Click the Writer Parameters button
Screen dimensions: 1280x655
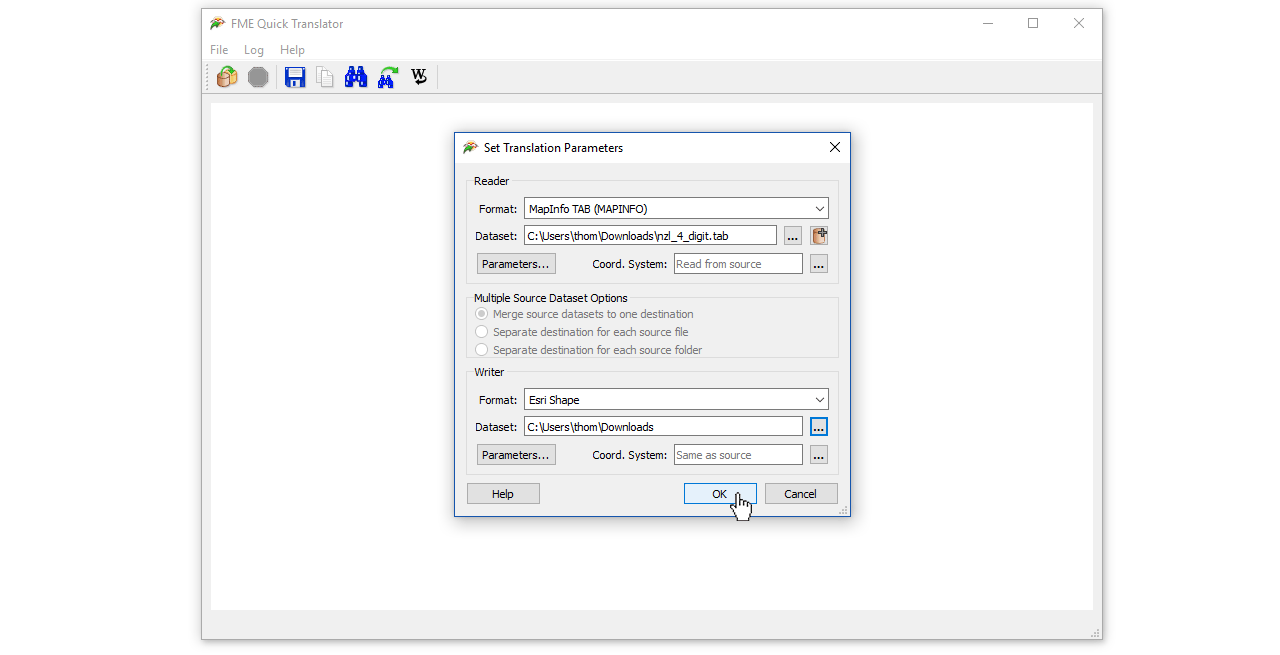[516, 455]
